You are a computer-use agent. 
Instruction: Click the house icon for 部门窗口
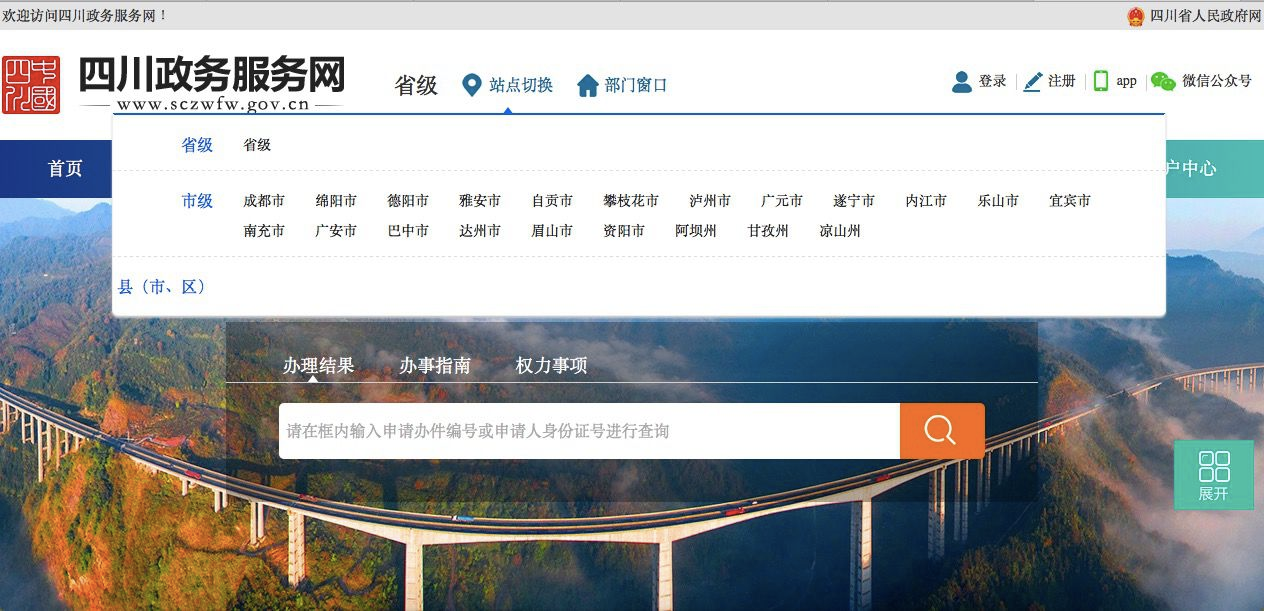pyautogui.click(x=588, y=85)
